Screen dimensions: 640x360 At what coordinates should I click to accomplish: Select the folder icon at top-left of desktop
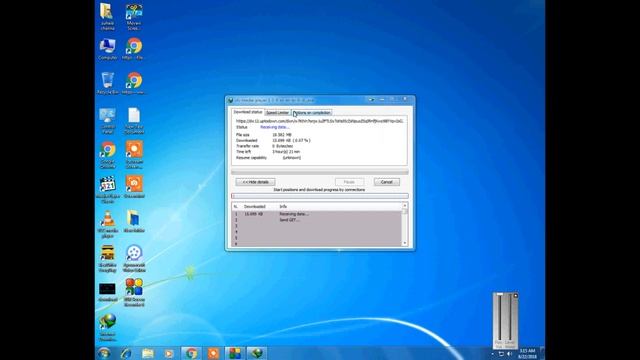coord(107,17)
